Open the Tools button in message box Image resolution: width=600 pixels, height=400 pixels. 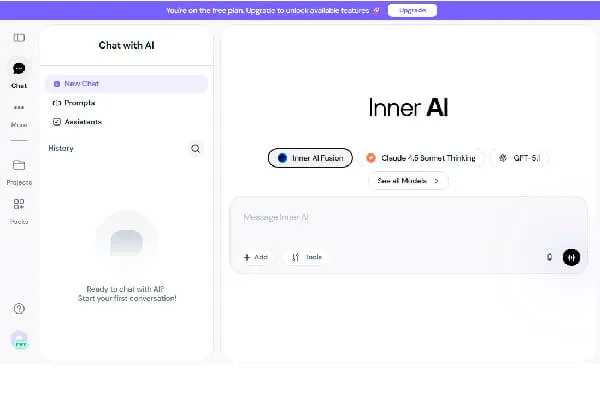[x=307, y=257]
